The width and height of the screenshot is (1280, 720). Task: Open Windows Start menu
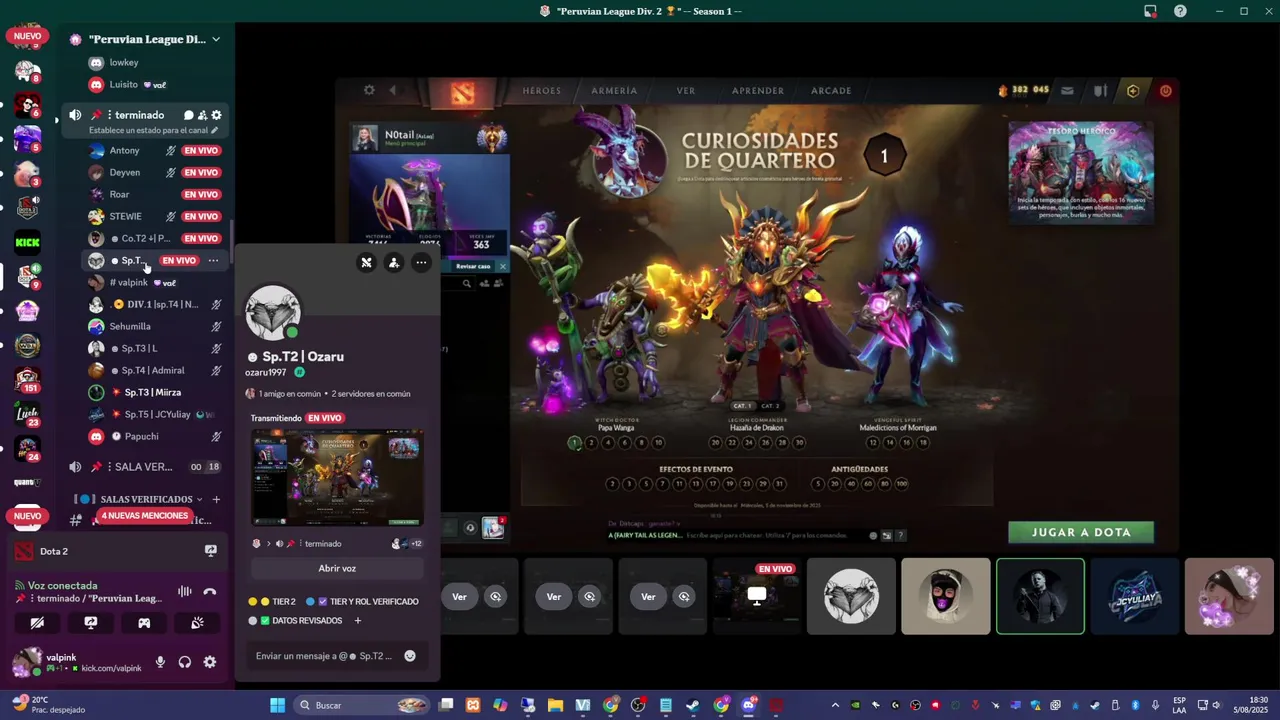pos(278,705)
